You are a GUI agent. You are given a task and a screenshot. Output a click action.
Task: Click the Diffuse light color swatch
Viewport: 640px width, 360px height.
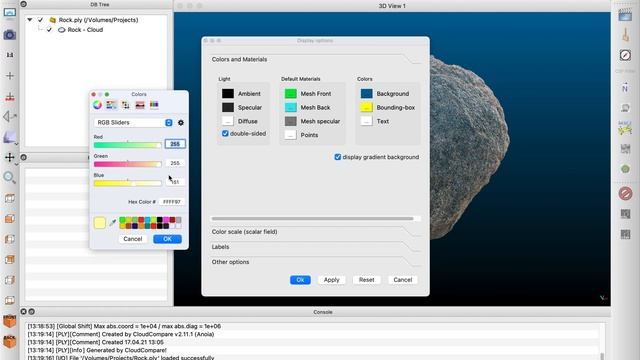[x=228, y=121]
